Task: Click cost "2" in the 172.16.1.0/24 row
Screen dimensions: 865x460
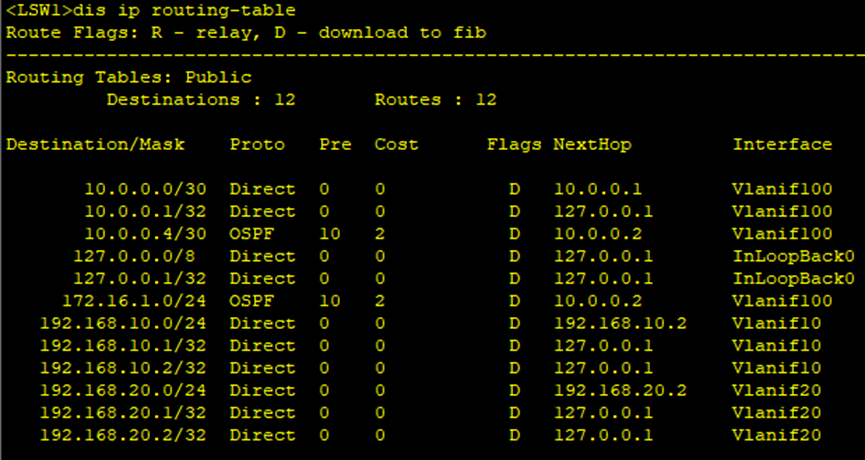Action: point(380,301)
